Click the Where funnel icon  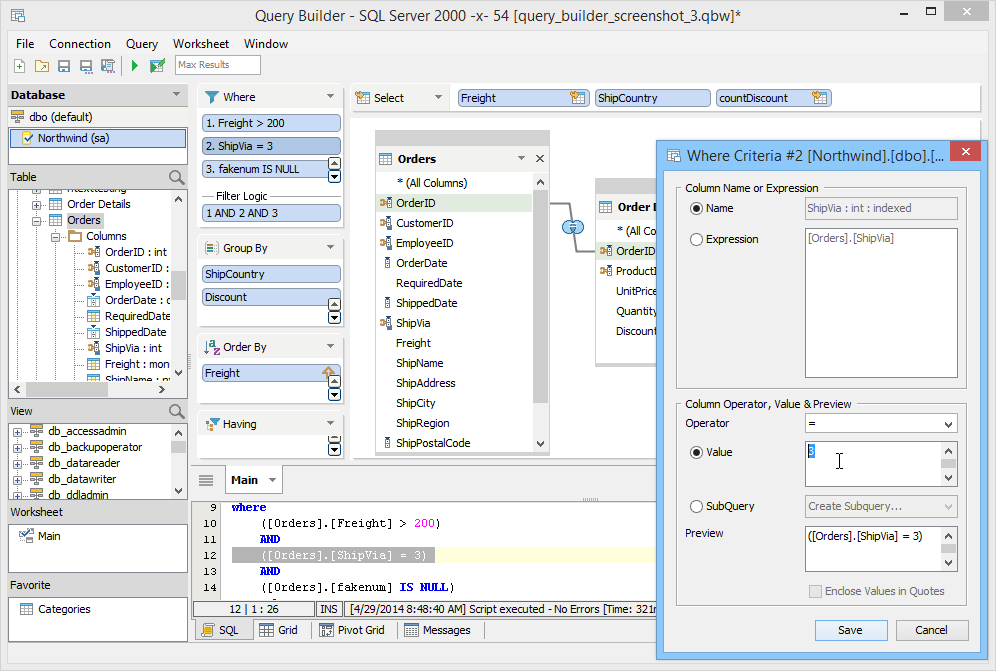(x=212, y=97)
